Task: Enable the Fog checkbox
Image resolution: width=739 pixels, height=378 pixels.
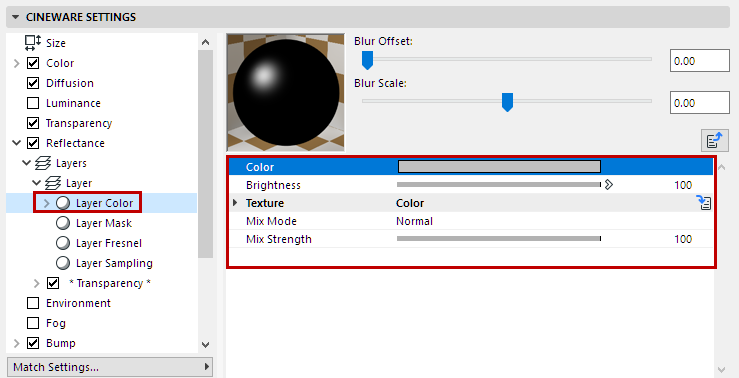Action: coord(33,323)
